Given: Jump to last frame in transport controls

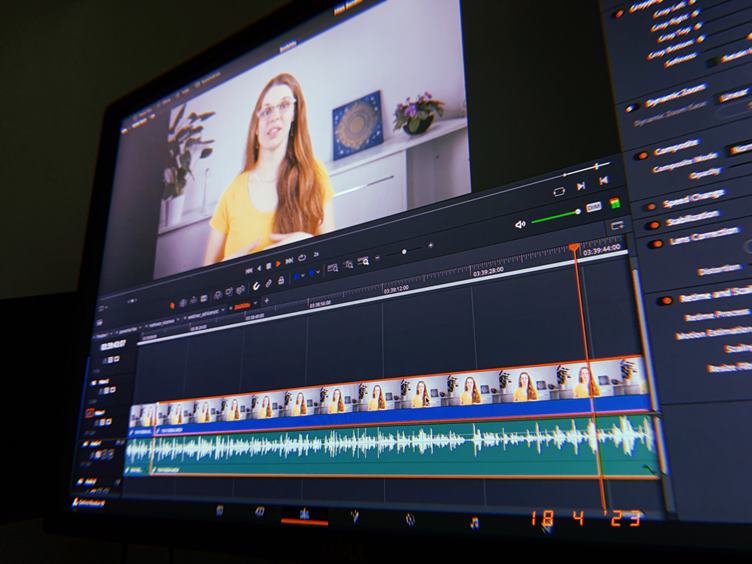Looking at the screenshot, I should (289, 261).
